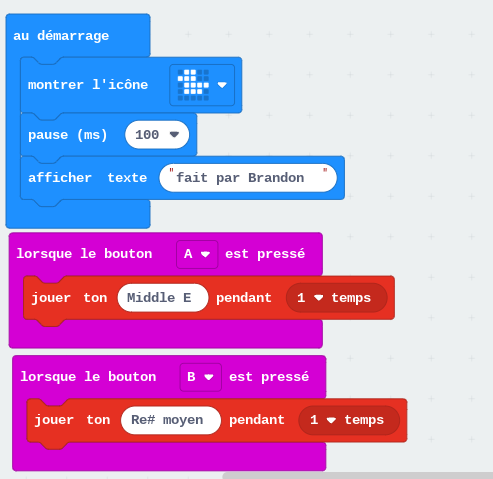Click the Middle E note field

pyautogui.click(x=163, y=298)
